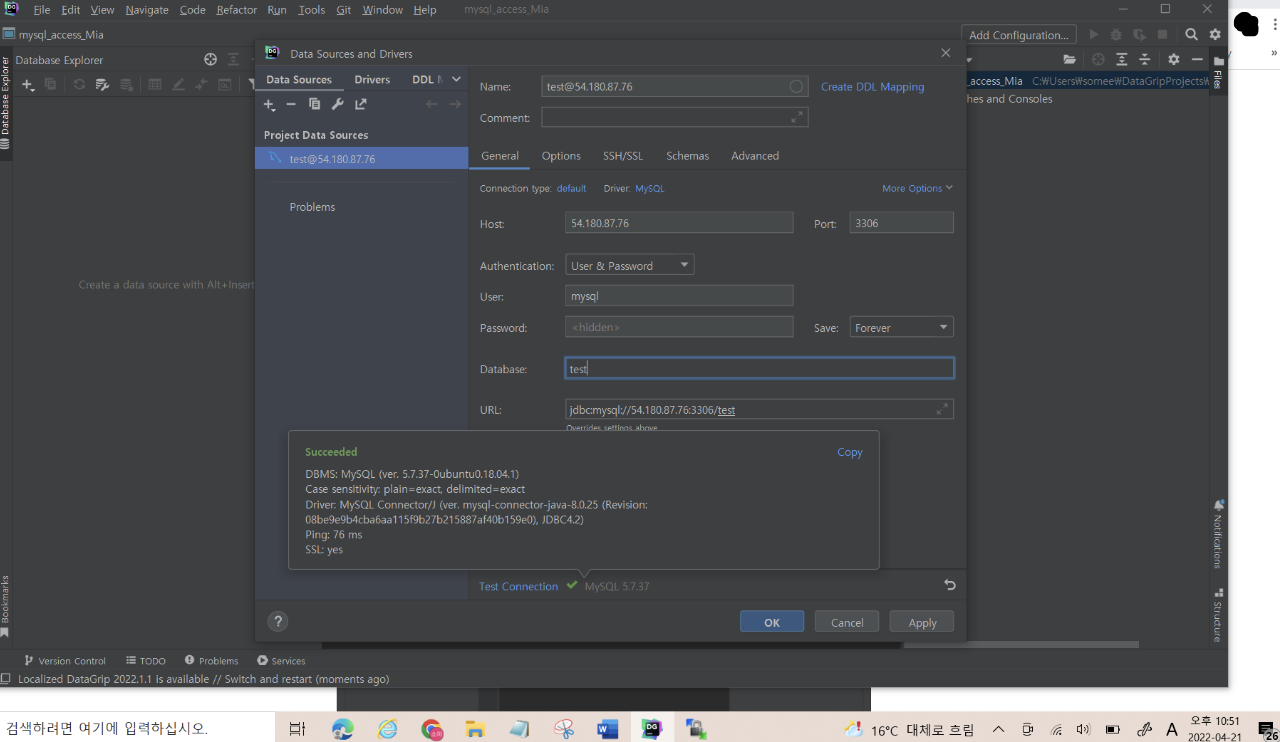This screenshot has height=742, width=1280.
Task: Switch to the Advanced tab
Action: [755, 156]
